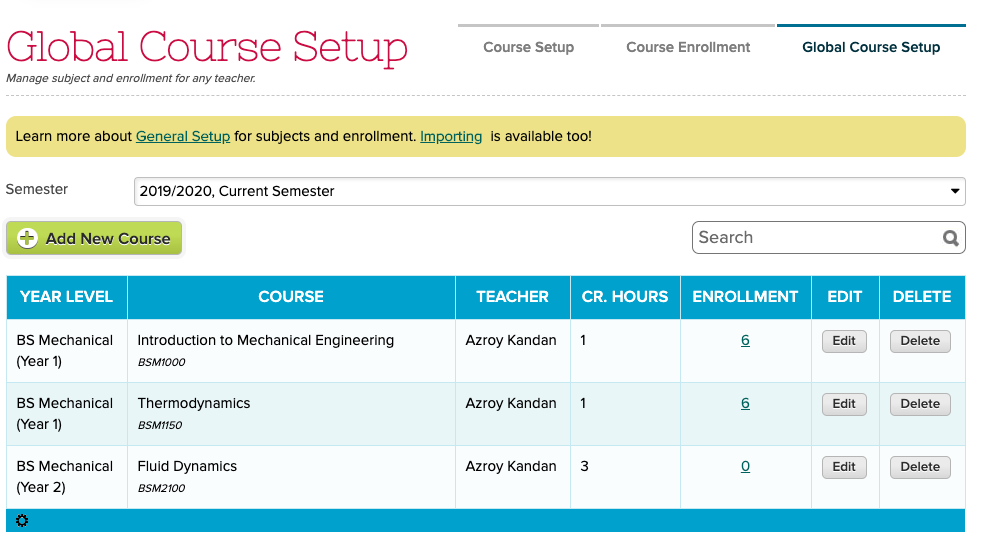Delete the Introduction to Mechanical Engineering course
The image size is (985, 557).
point(920,341)
